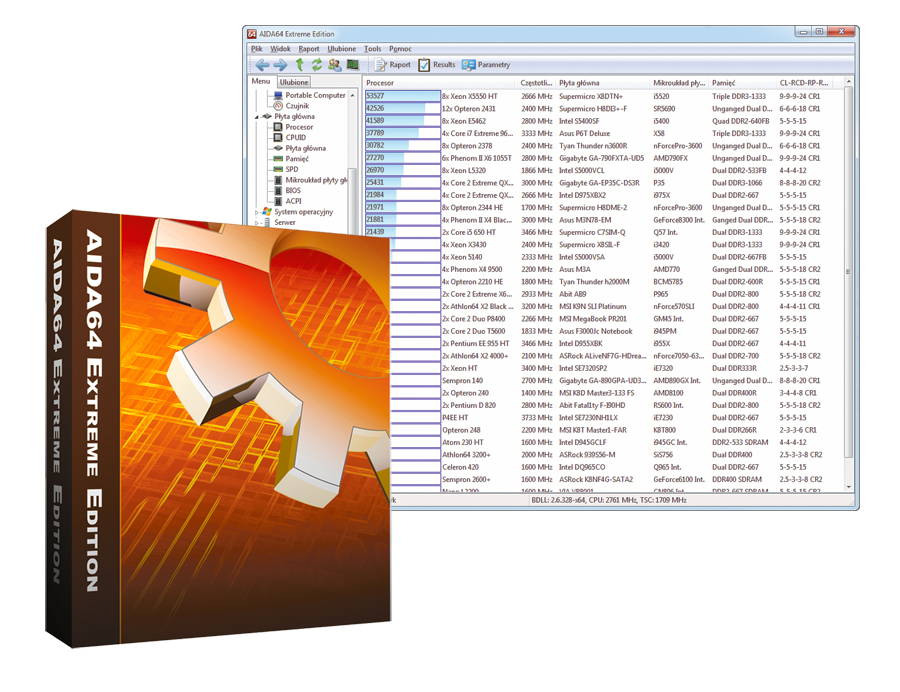
Task: Collapse the Płyta główna parent tree node
Action: pos(257,117)
